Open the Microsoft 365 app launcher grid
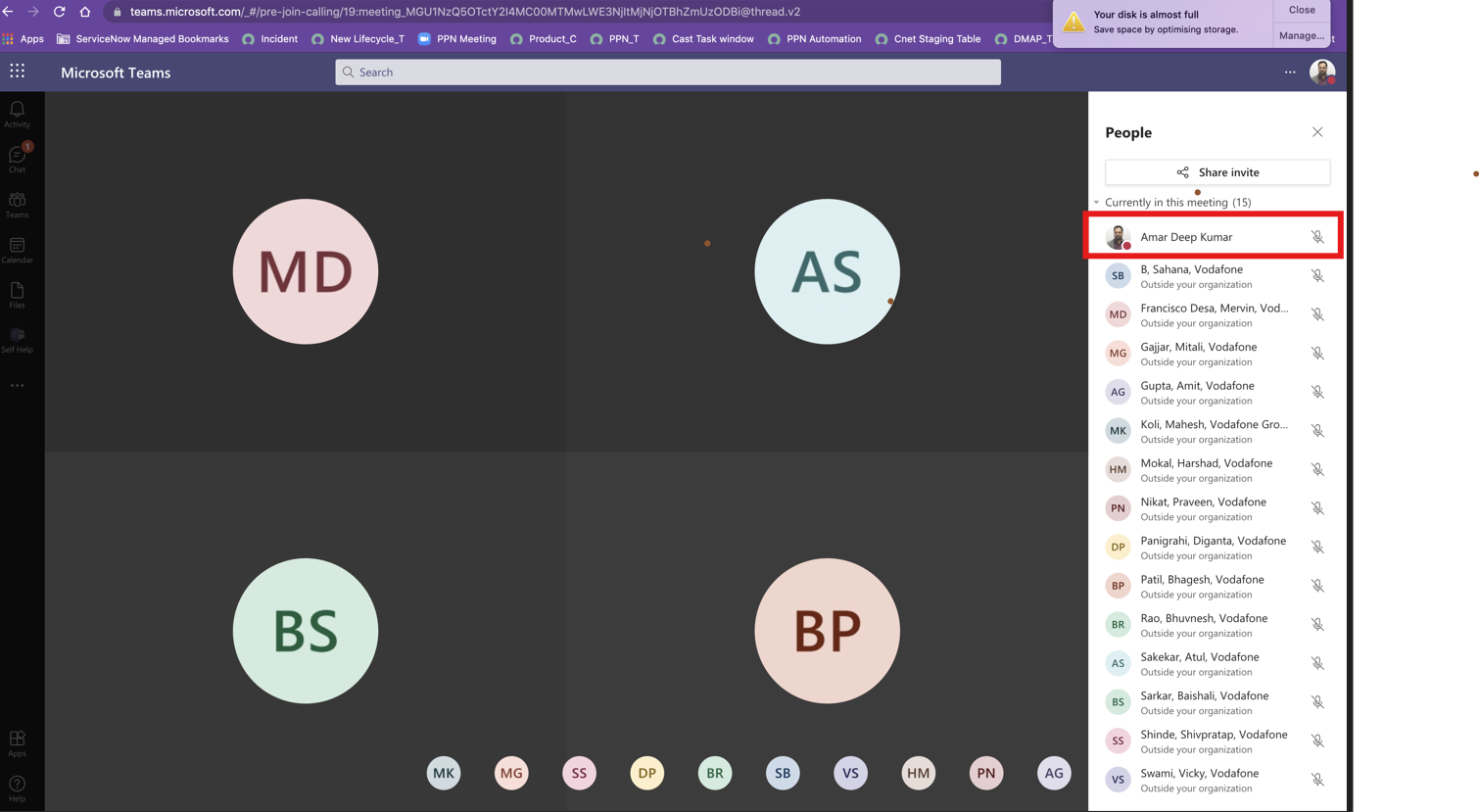 coord(18,72)
